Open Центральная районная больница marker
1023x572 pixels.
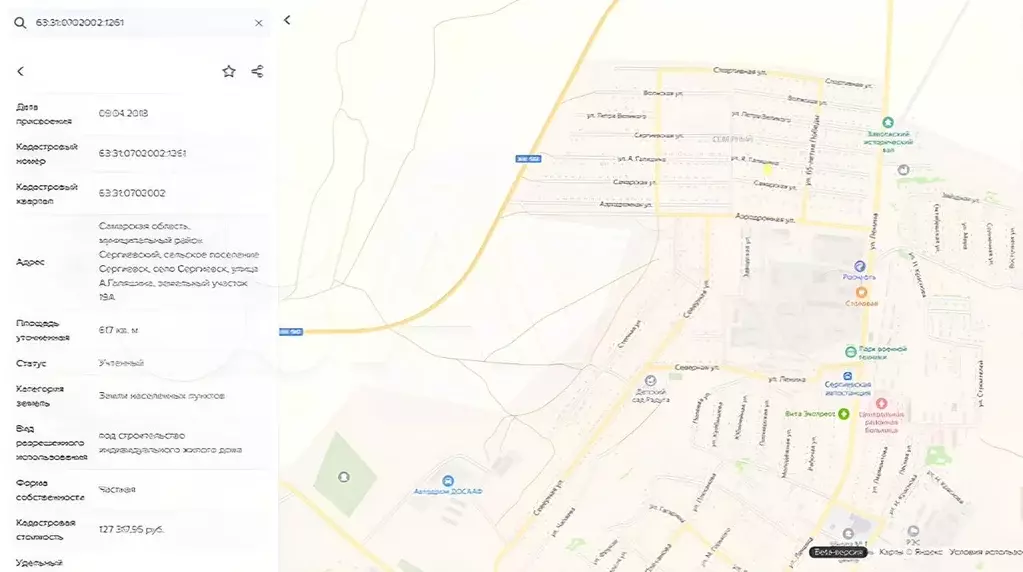pyautogui.click(x=881, y=404)
